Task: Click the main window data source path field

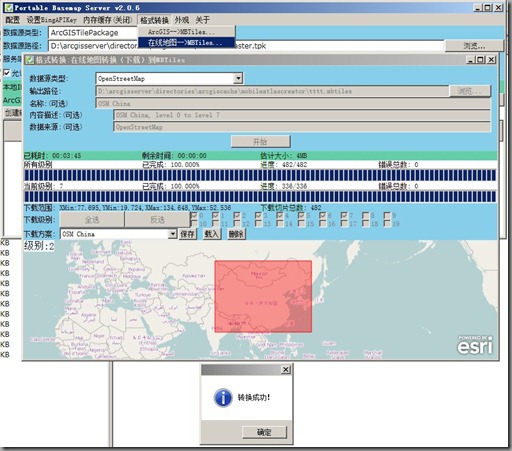Action: (x=246, y=46)
